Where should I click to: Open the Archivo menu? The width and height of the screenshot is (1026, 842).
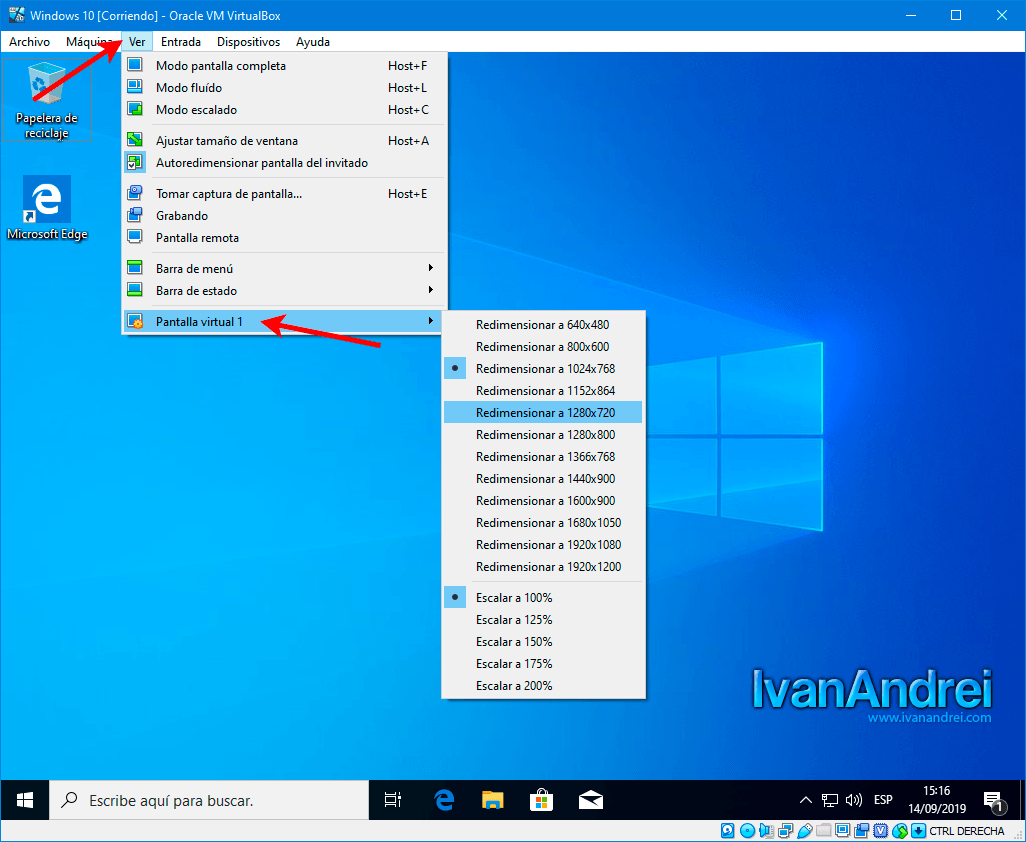[x=29, y=42]
